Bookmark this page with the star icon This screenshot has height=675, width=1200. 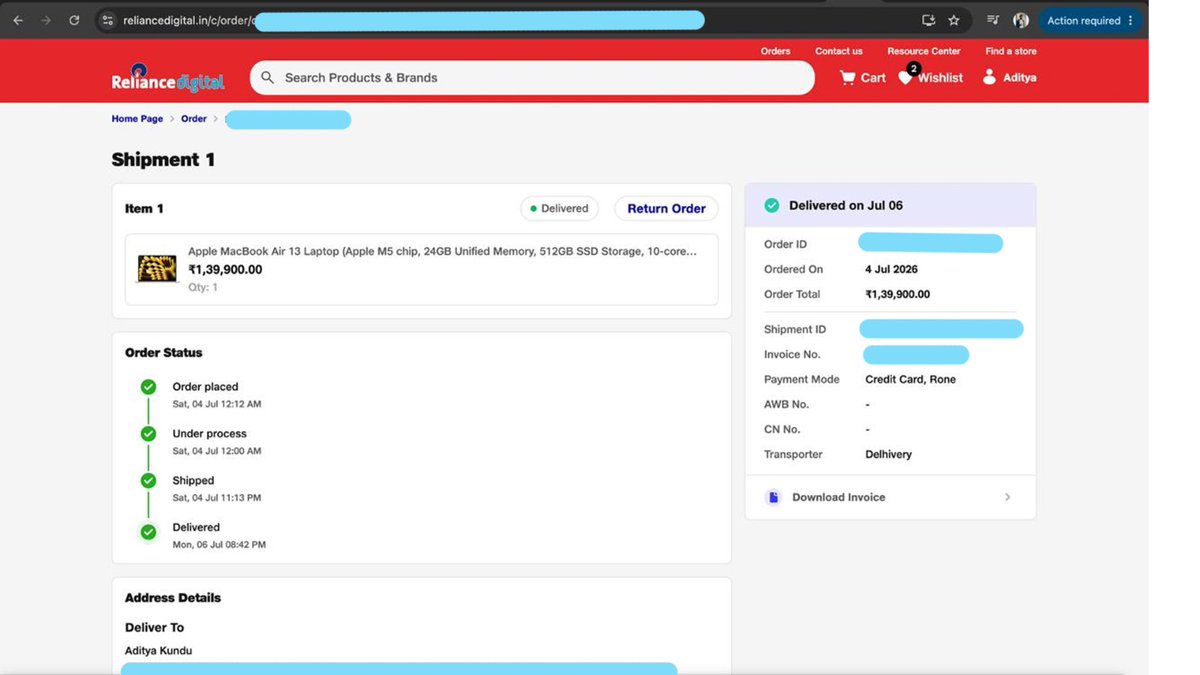coord(954,20)
